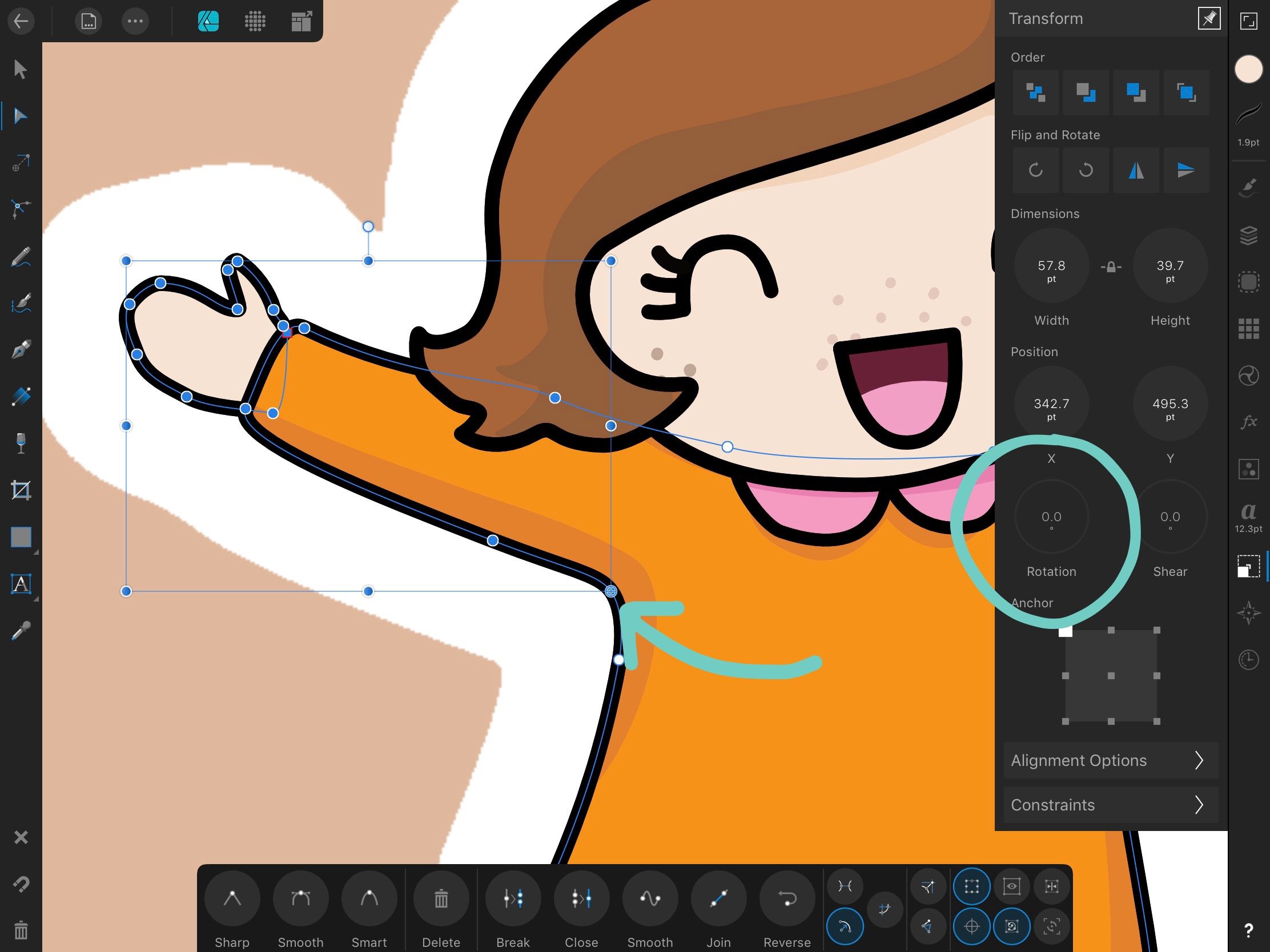
Task: Select the Crop tool
Action: [x=21, y=491]
